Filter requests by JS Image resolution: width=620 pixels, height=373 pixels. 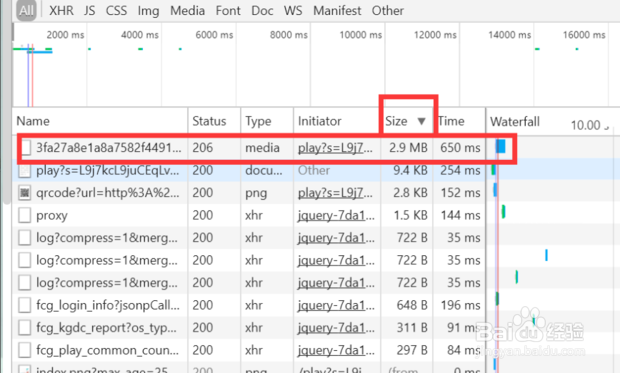pos(90,10)
